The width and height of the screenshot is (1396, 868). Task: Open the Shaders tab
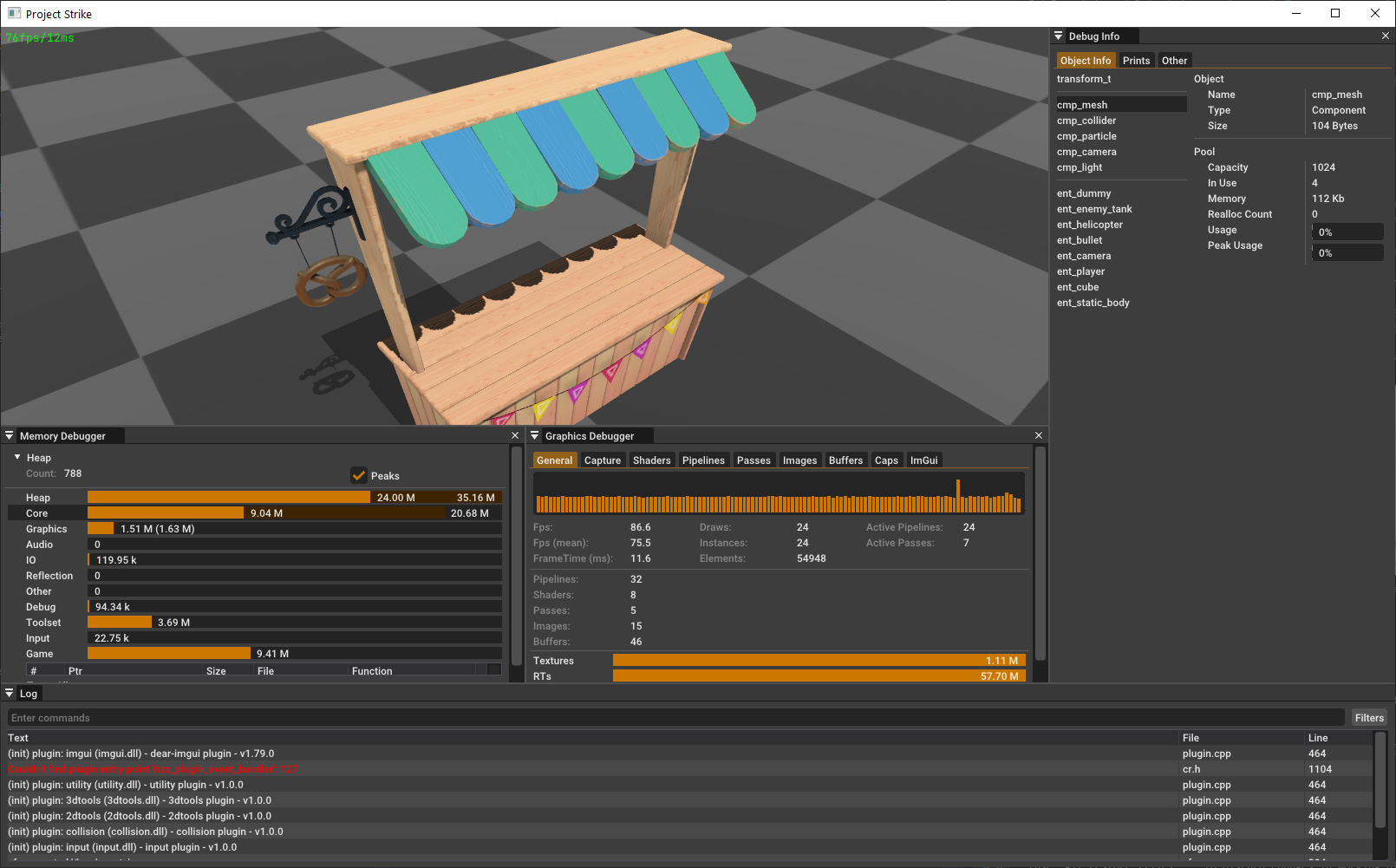651,460
